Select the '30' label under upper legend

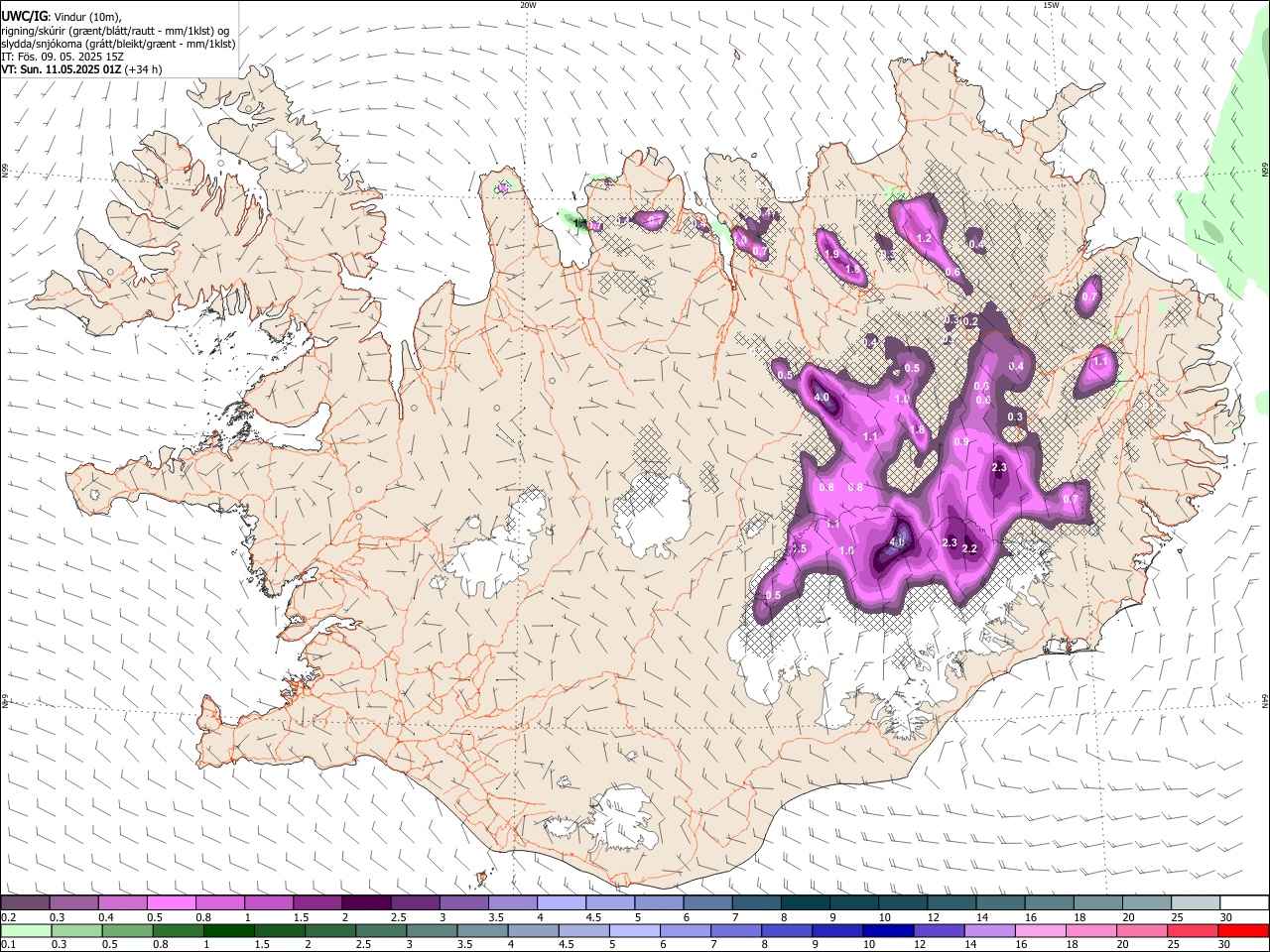[1226, 917]
